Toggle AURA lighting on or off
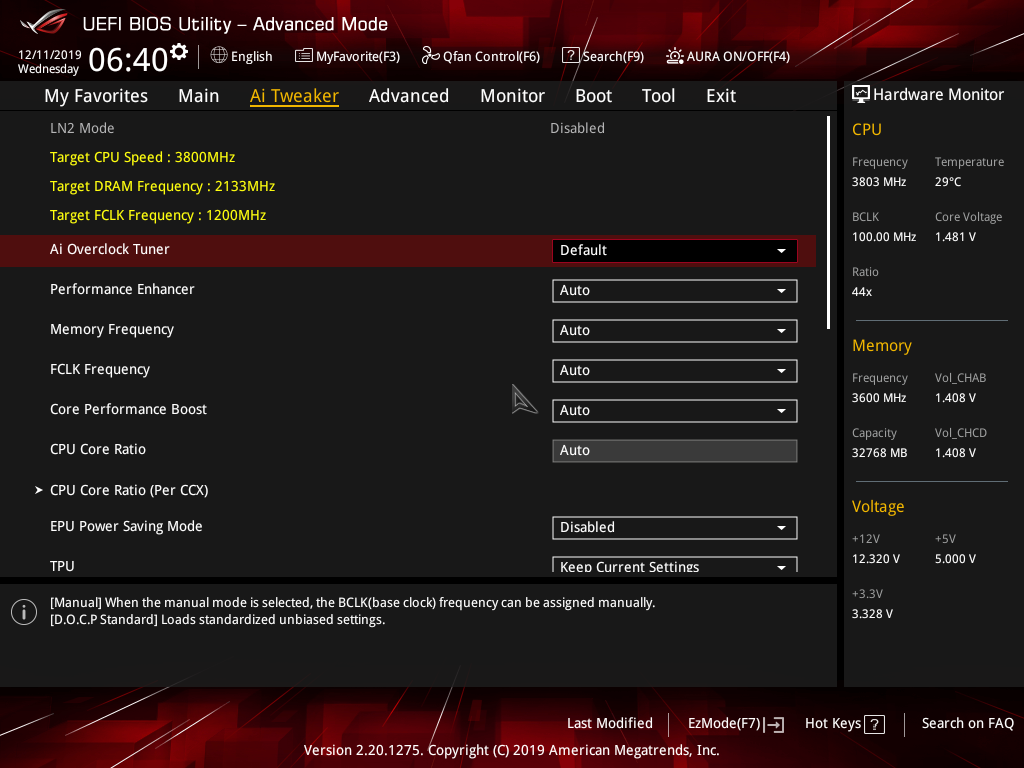Image resolution: width=1024 pixels, height=768 pixels. coord(728,56)
